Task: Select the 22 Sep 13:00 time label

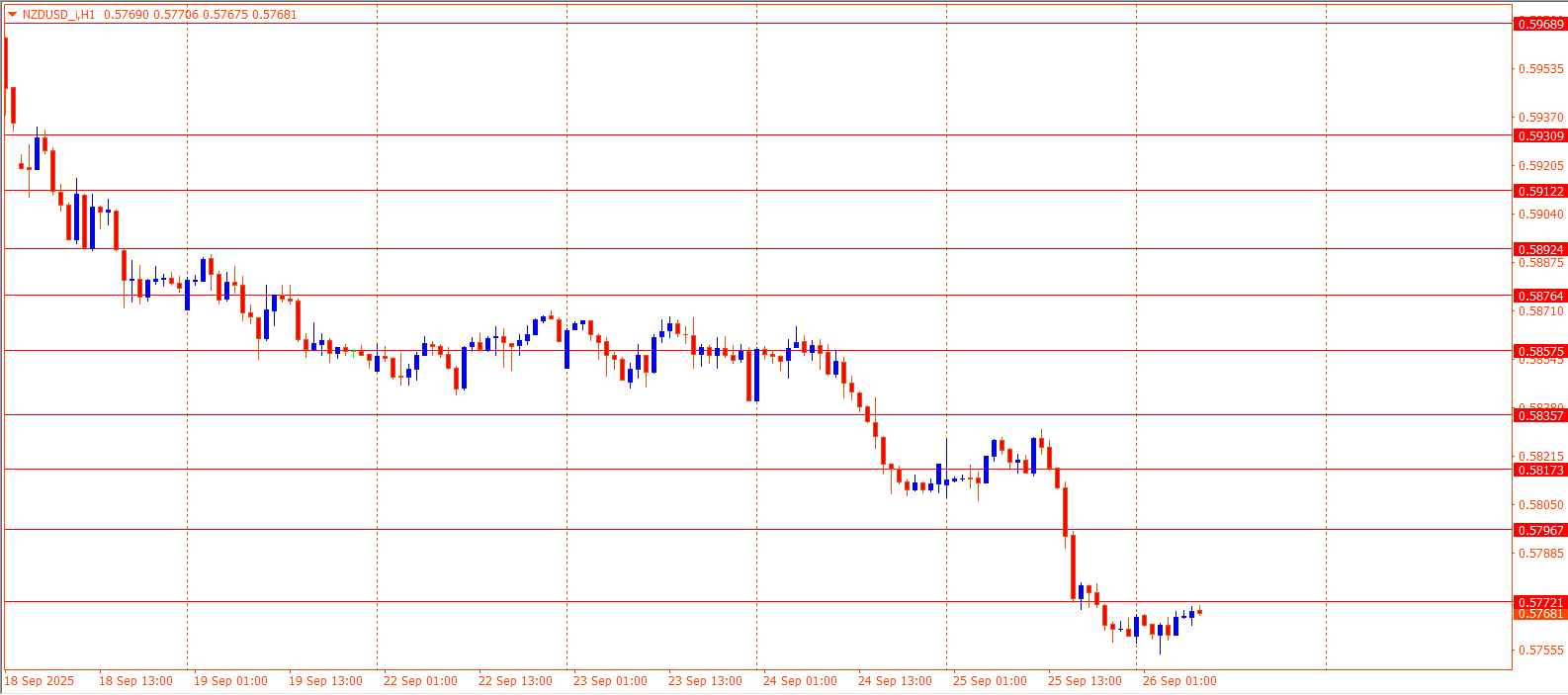Action: [515, 681]
